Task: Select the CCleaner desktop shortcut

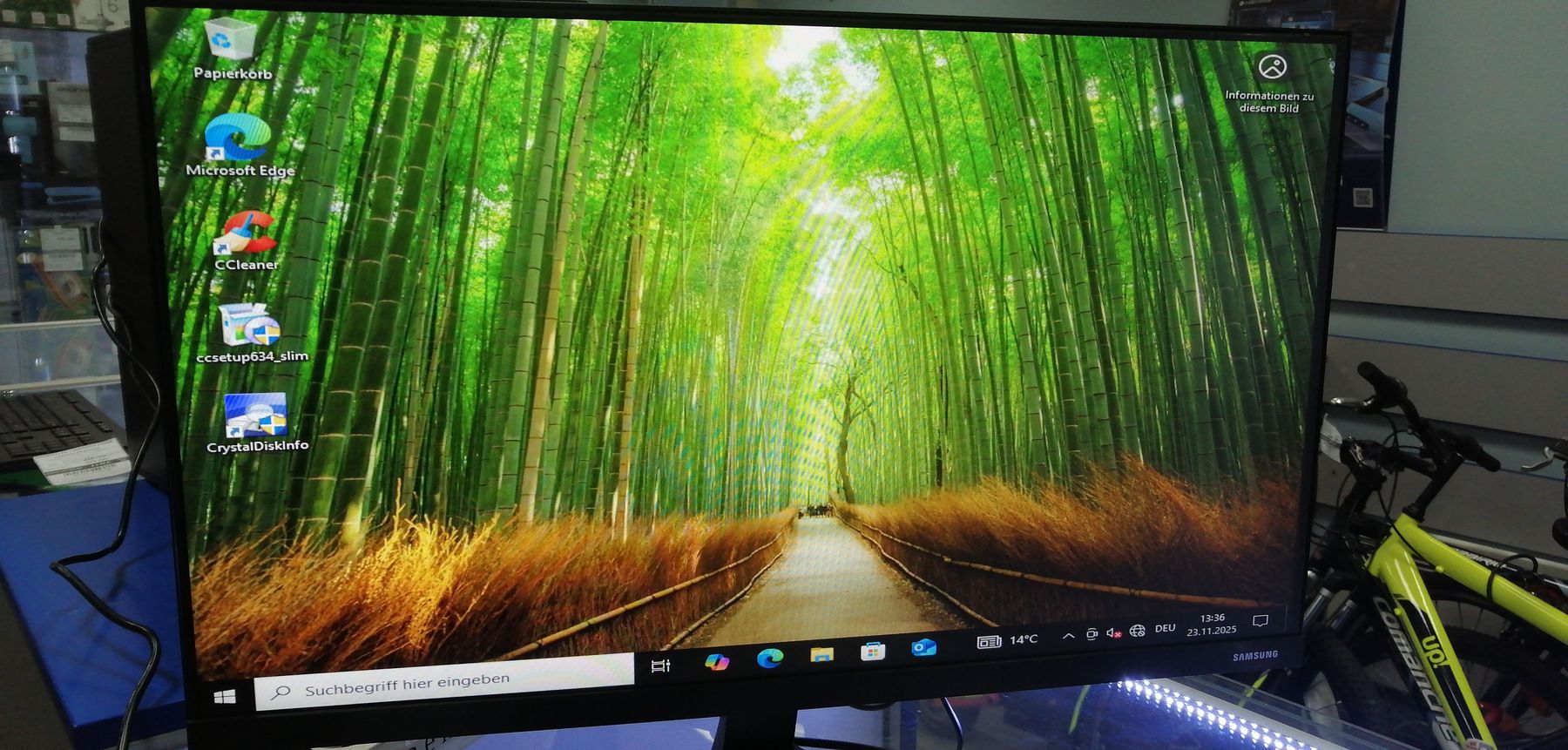Action: (246, 233)
